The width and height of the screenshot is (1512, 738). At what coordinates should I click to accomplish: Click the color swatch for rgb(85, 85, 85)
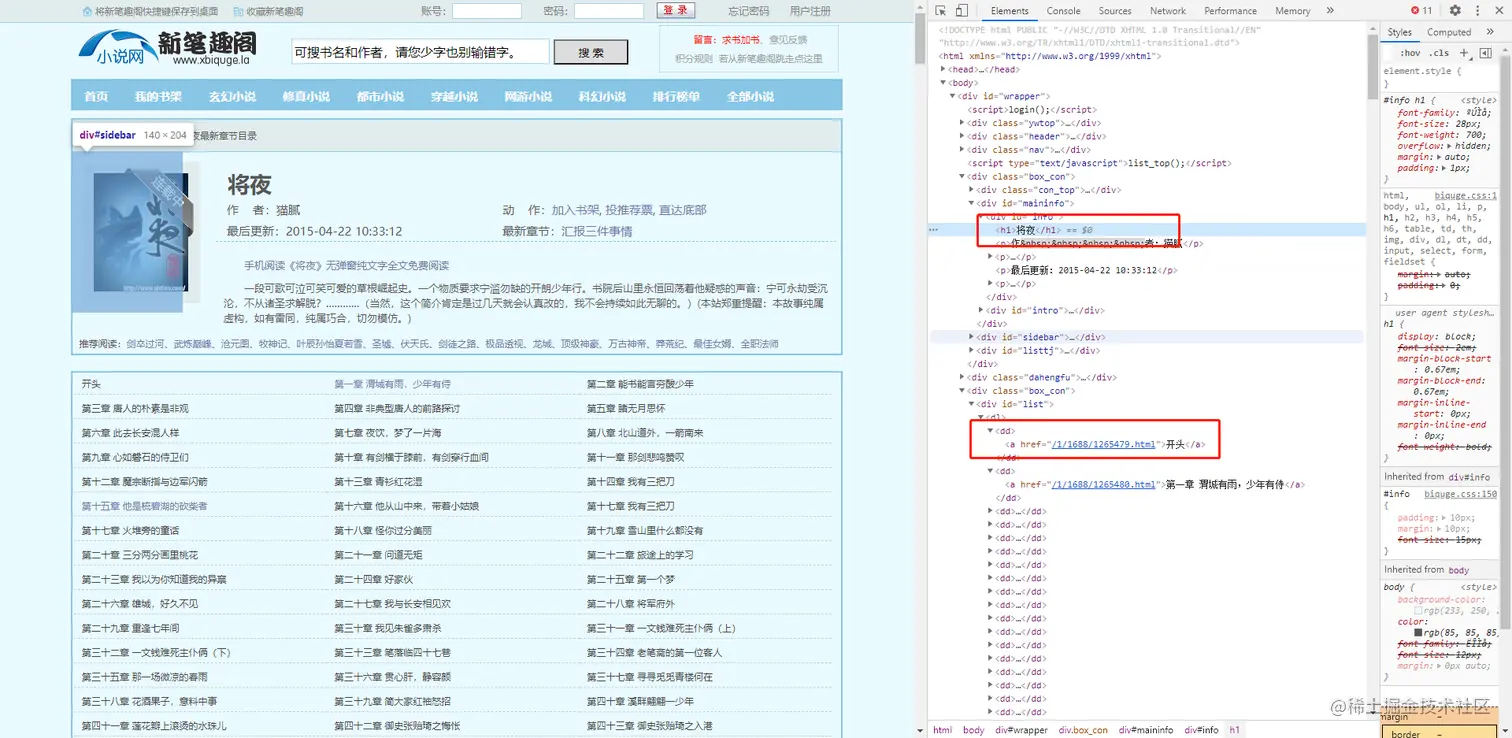(1418, 633)
